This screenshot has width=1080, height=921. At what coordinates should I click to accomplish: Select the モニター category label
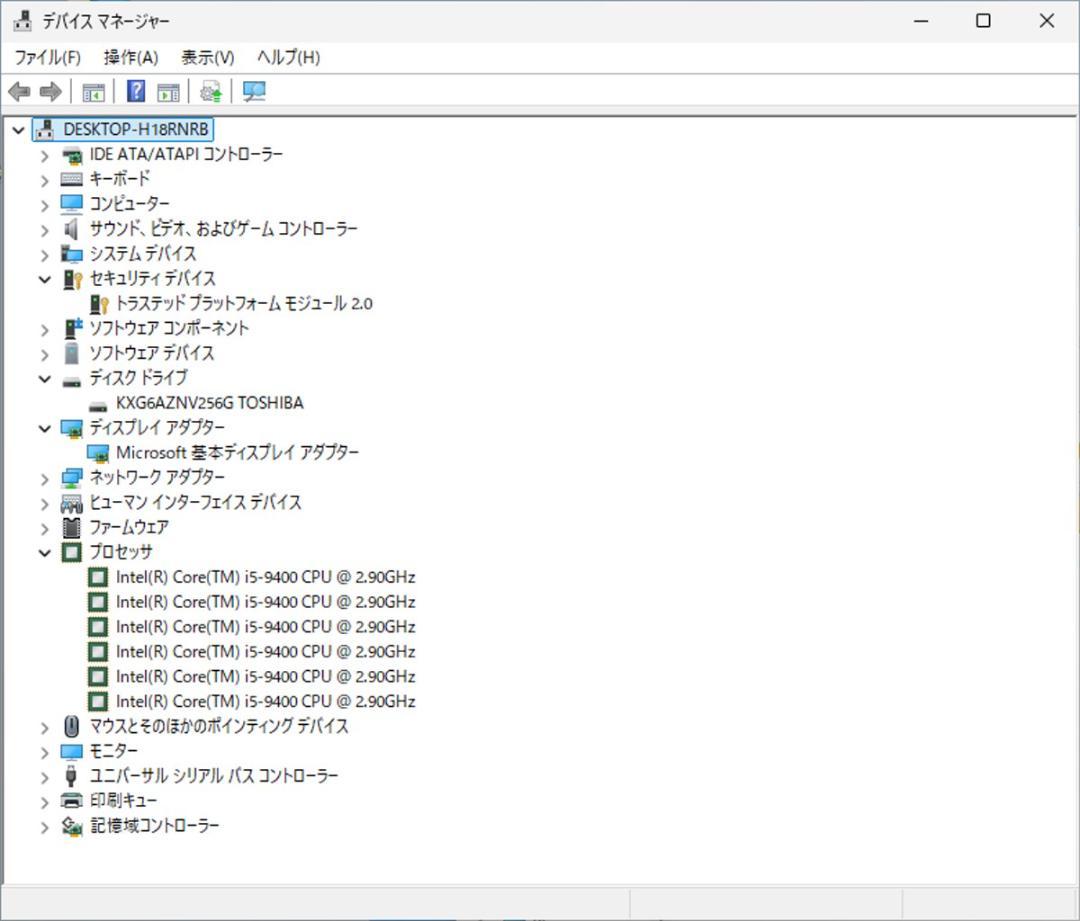tap(114, 751)
